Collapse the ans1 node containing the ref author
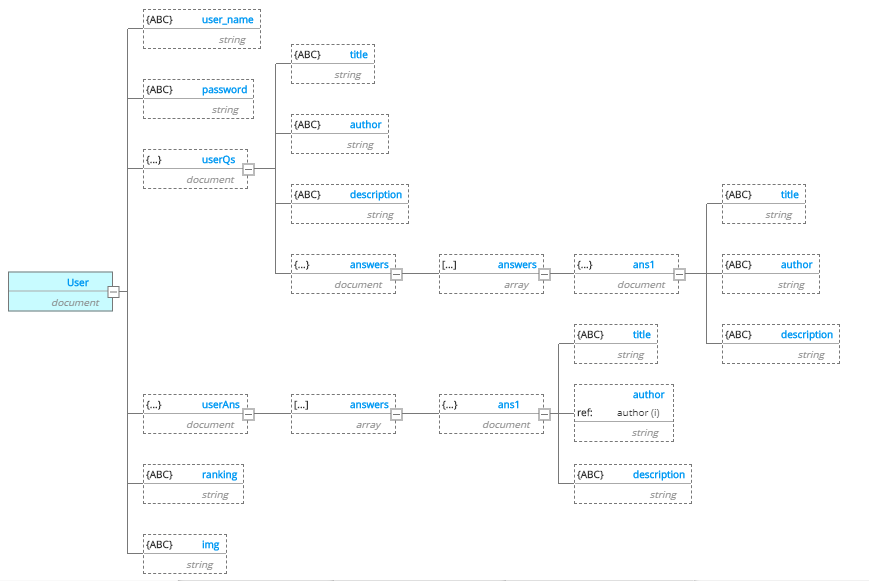Image resolution: width=869 pixels, height=581 pixels. tap(545, 414)
